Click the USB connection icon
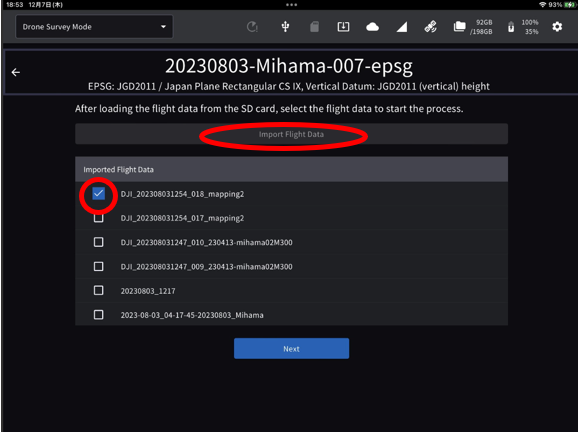 (x=285, y=27)
